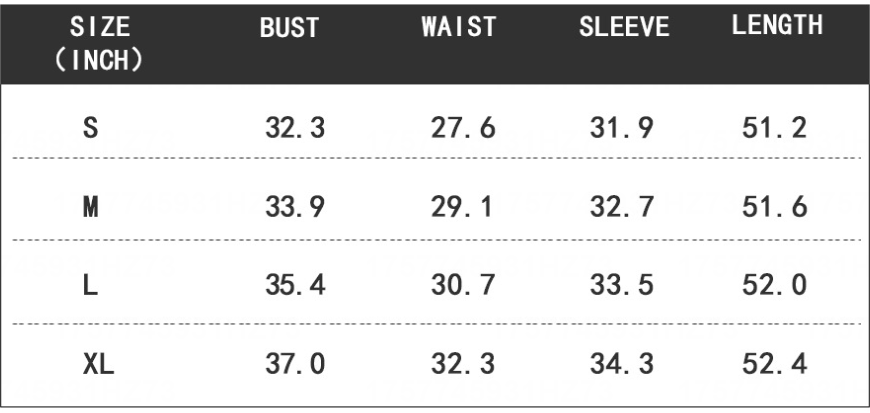Select the SLEEVE column header
The height and width of the screenshot is (413, 870).
[x=624, y=28]
